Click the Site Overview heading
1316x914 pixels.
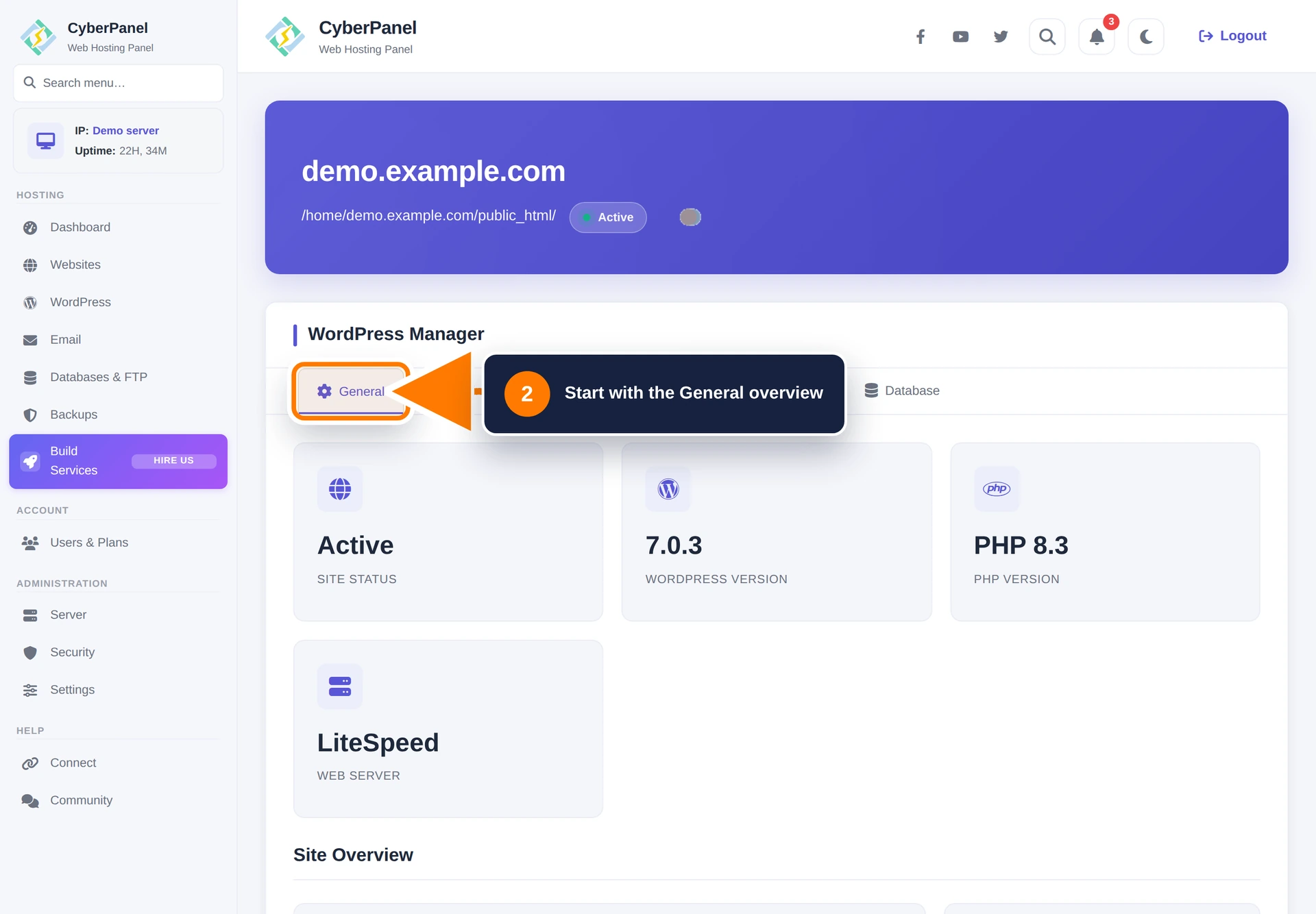[353, 855]
